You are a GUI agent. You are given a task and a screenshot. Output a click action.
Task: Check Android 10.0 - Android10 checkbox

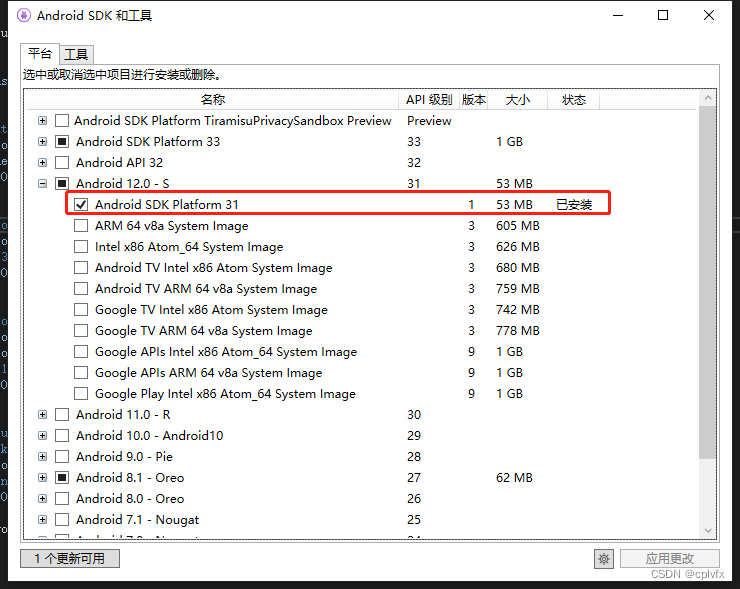point(62,436)
